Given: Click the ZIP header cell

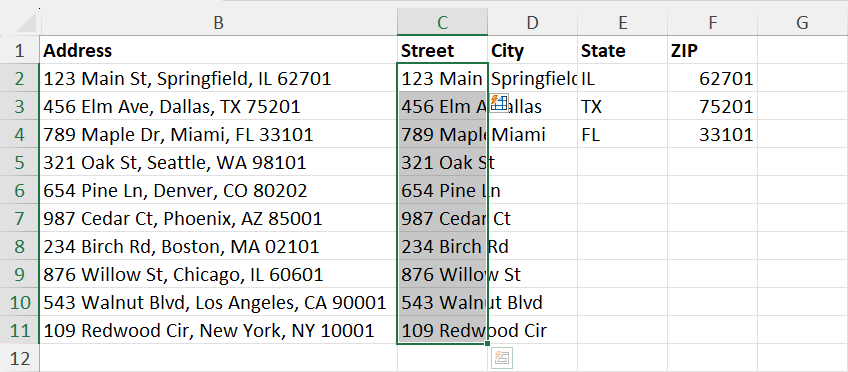Looking at the screenshot, I should [x=712, y=50].
